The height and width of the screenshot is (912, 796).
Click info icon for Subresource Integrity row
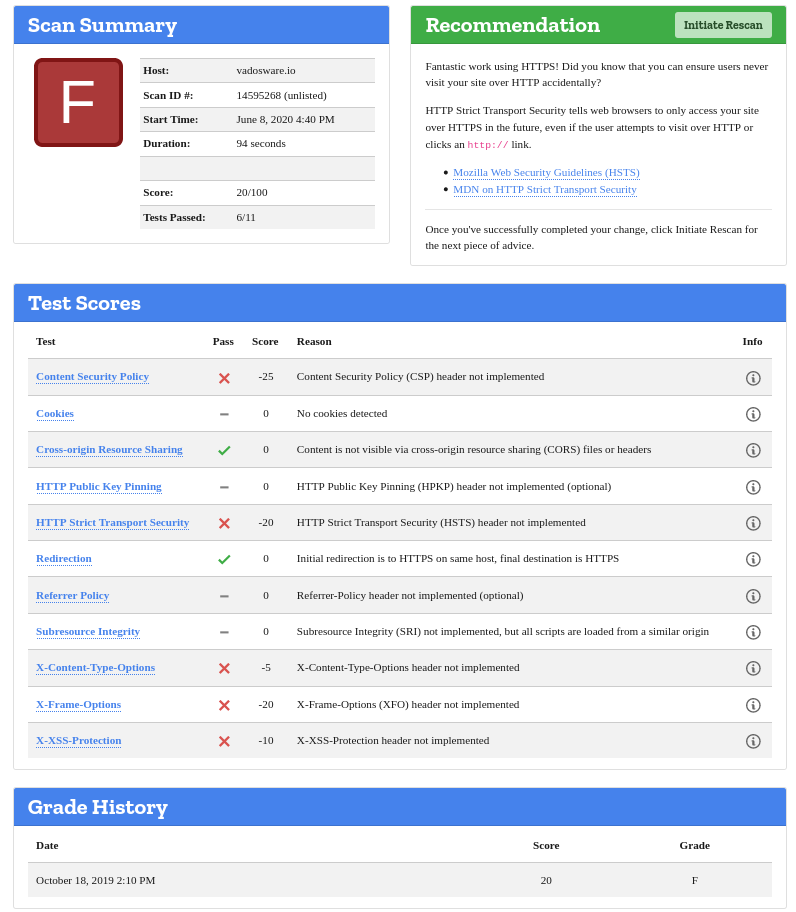753,632
